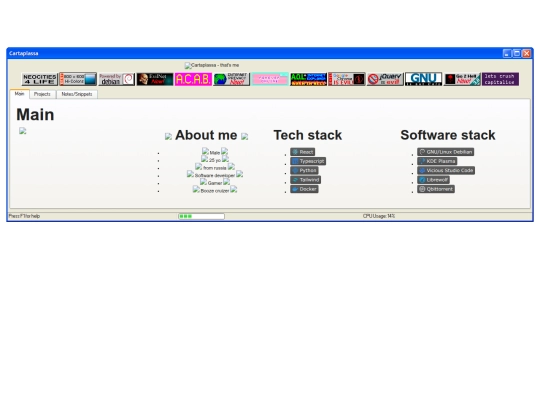The image size is (540, 405).
Task: Open the Projects tab
Action: 42,94
